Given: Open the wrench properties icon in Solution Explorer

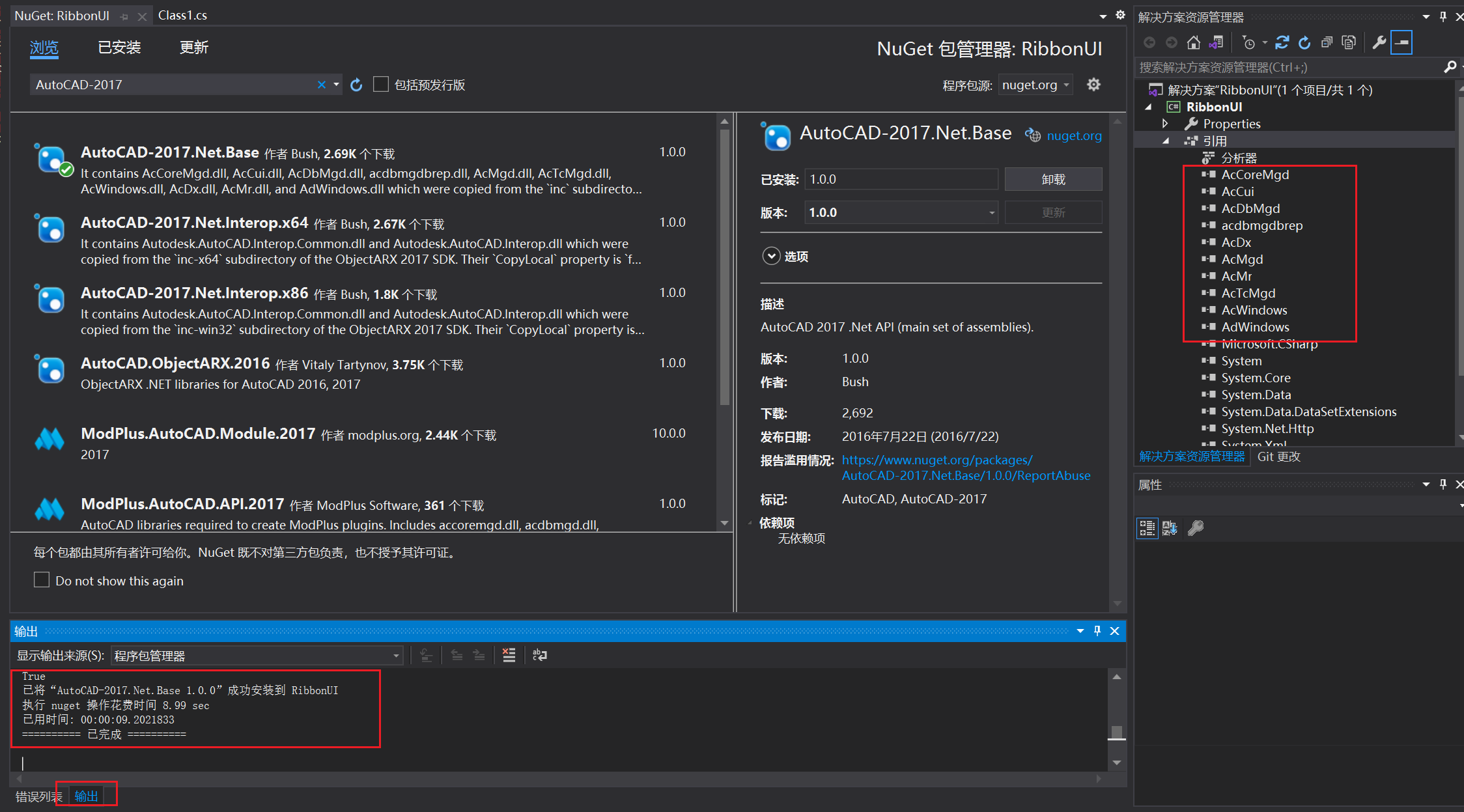Looking at the screenshot, I should pyautogui.click(x=1379, y=43).
